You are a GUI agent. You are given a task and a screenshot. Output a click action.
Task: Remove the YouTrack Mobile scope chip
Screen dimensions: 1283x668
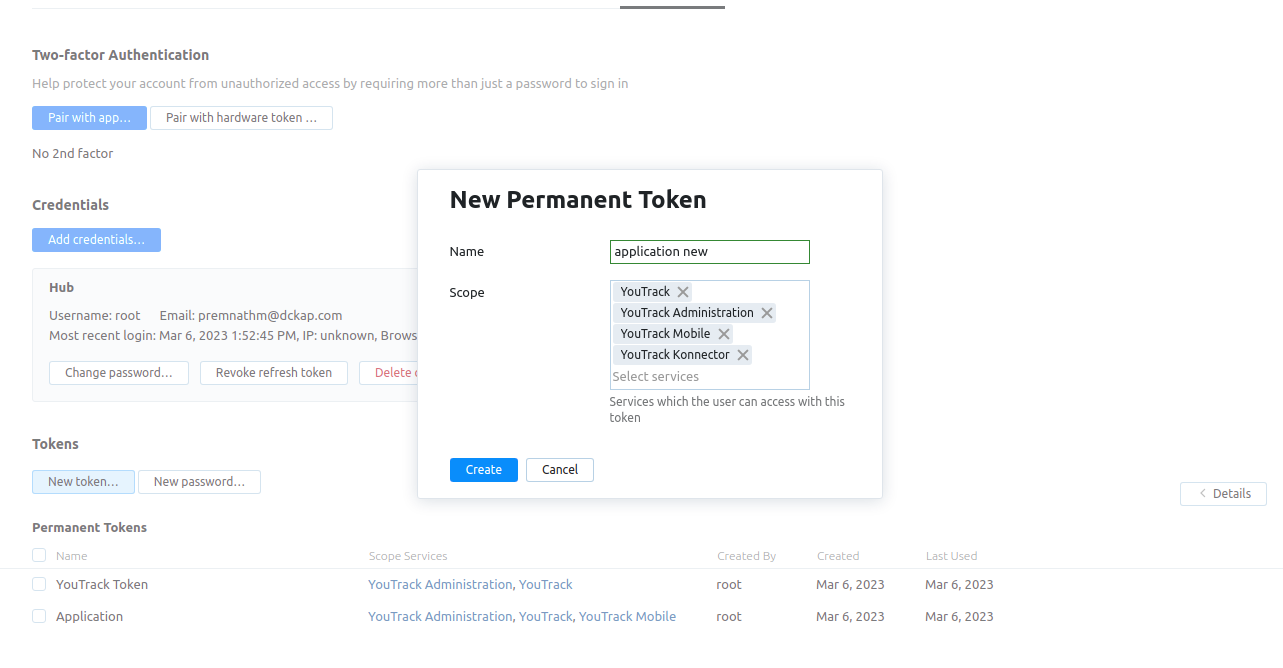pyautogui.click(x=723, y=333)
